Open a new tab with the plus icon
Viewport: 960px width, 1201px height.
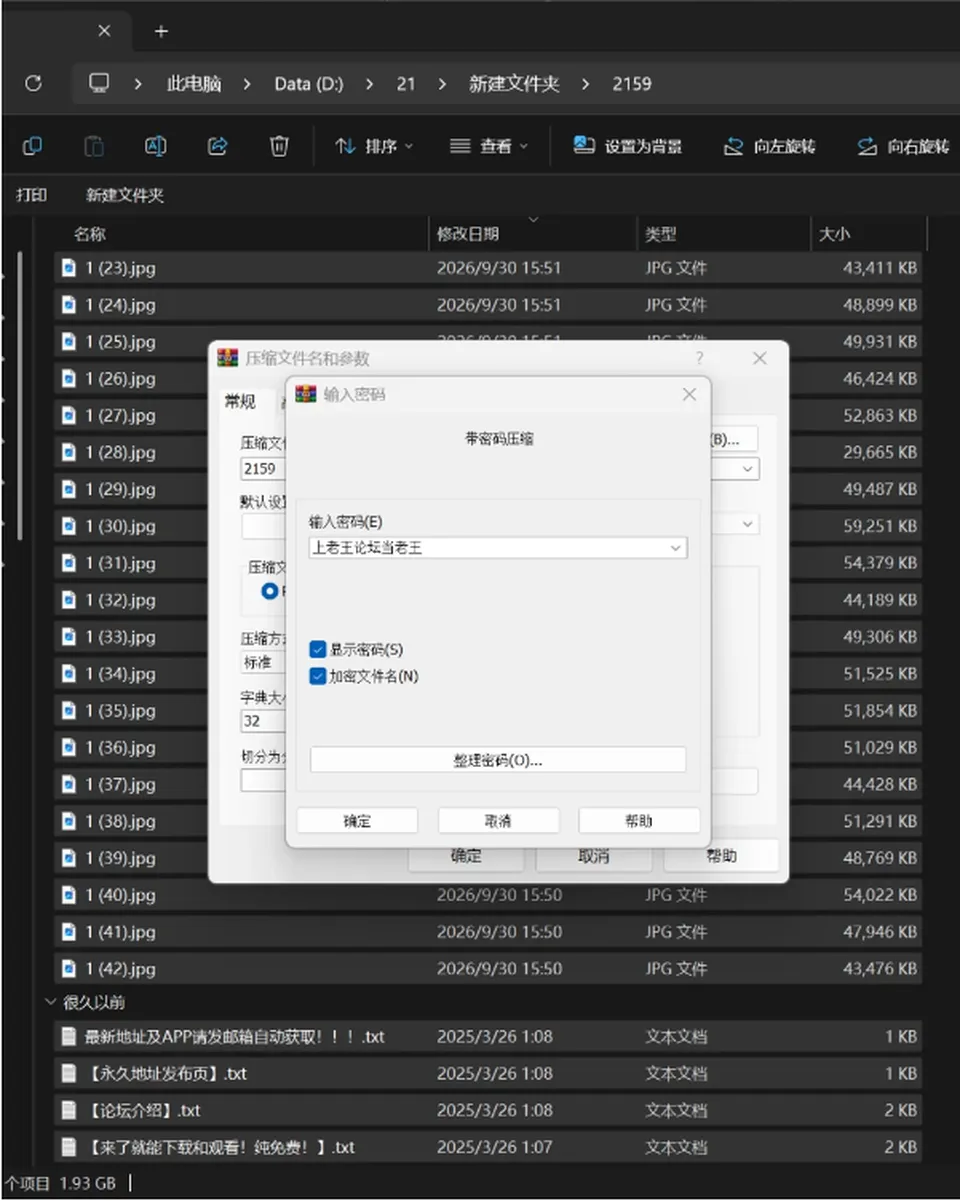(x=161, y=31)
